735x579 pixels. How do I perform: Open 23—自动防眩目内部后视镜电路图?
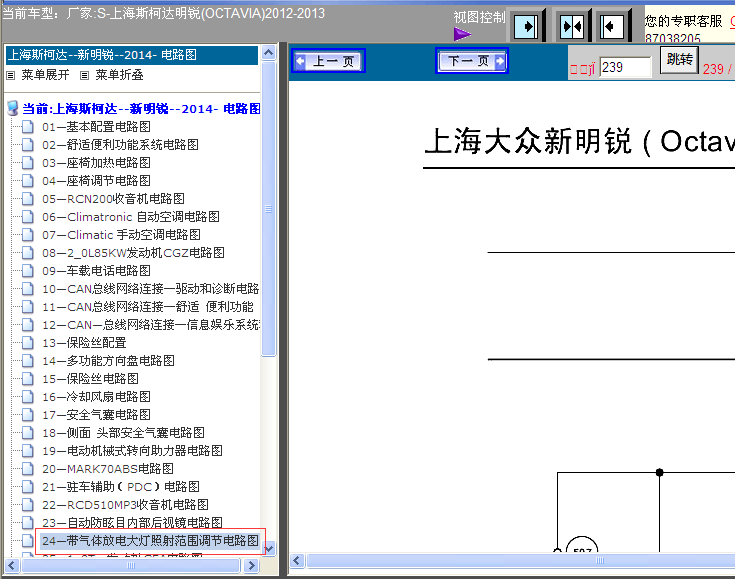pos(132,523)
